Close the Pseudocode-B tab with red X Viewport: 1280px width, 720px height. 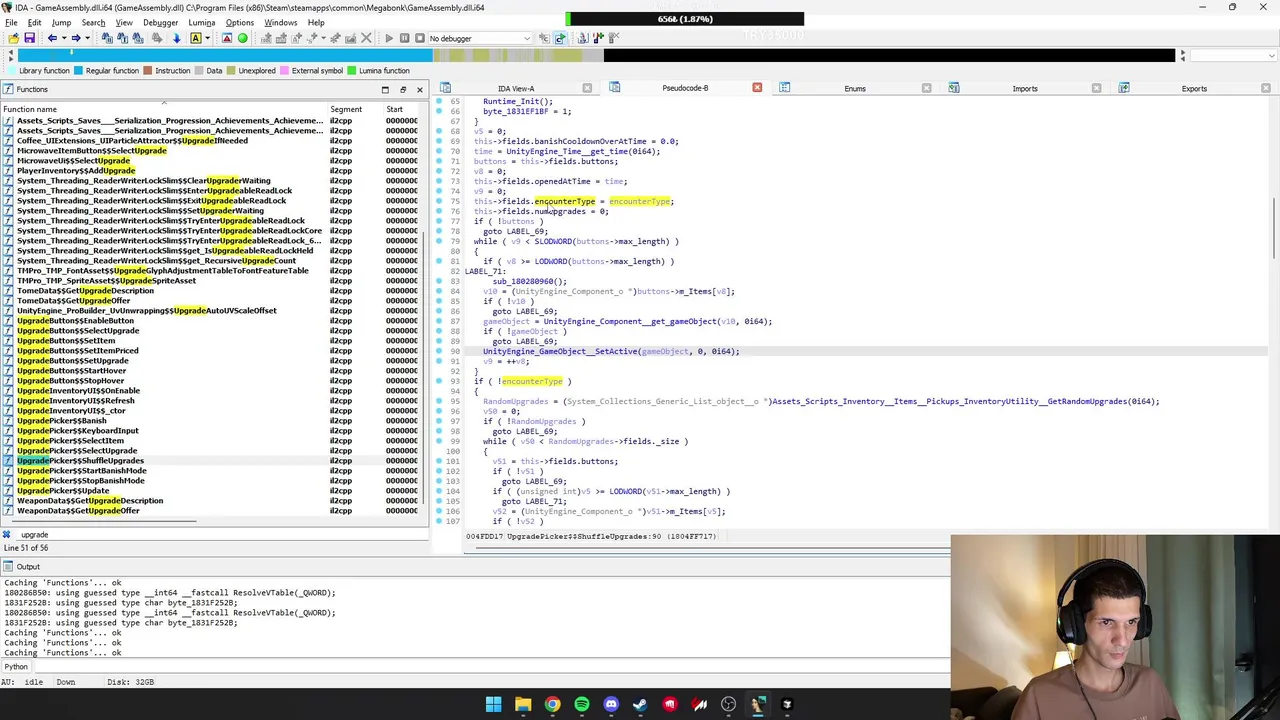coord(757,88)
